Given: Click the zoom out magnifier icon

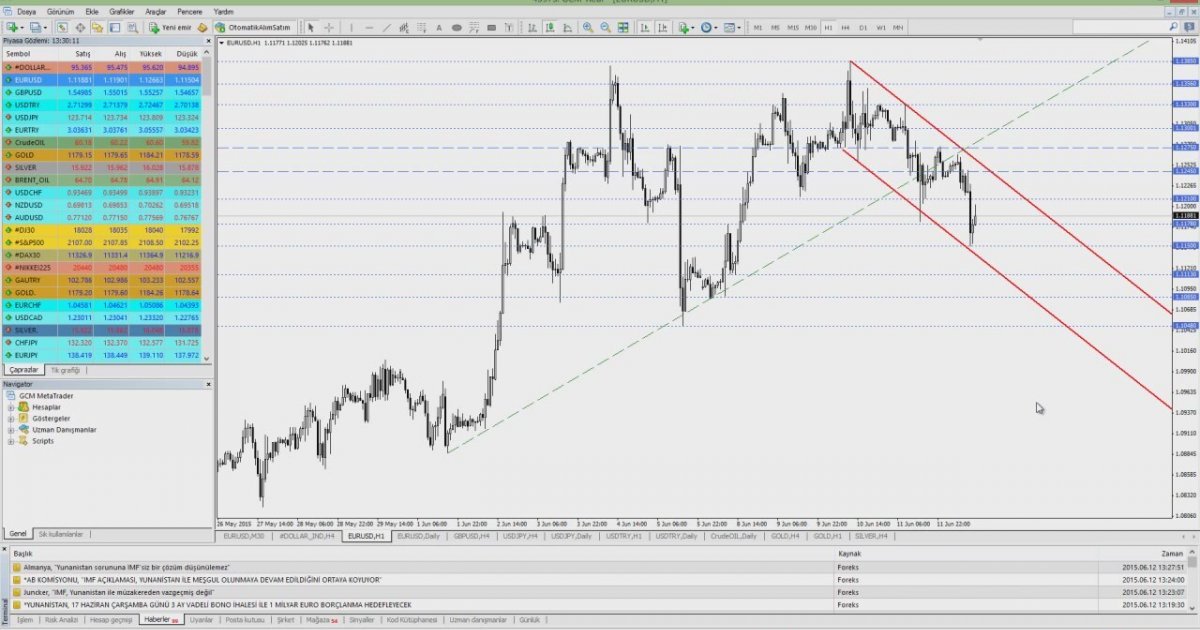Looking at the screenshot, I should point(606,27).
